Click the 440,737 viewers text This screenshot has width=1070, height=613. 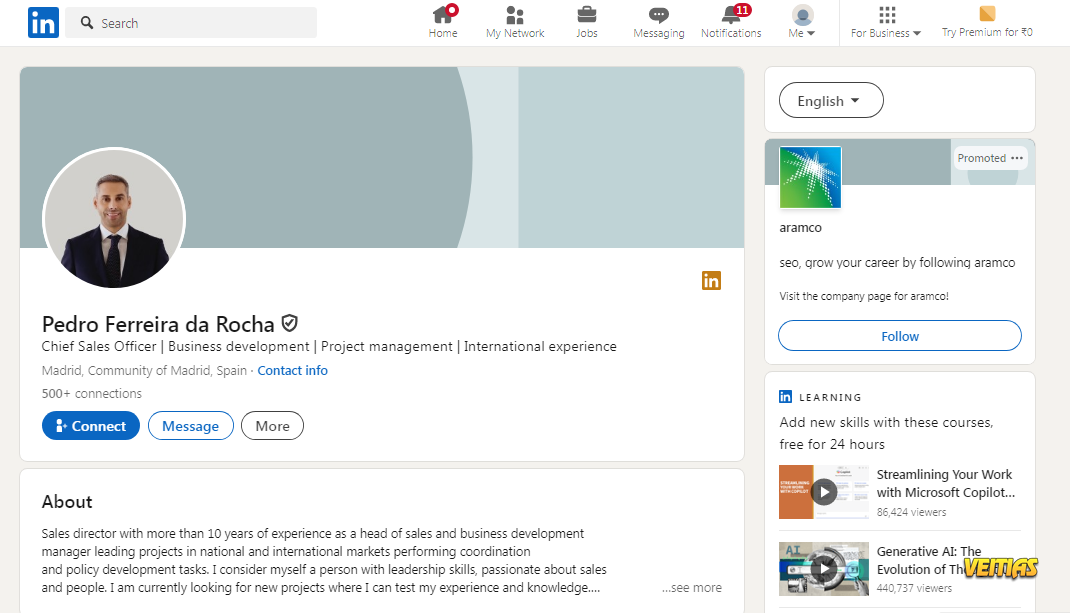[914, 588]
